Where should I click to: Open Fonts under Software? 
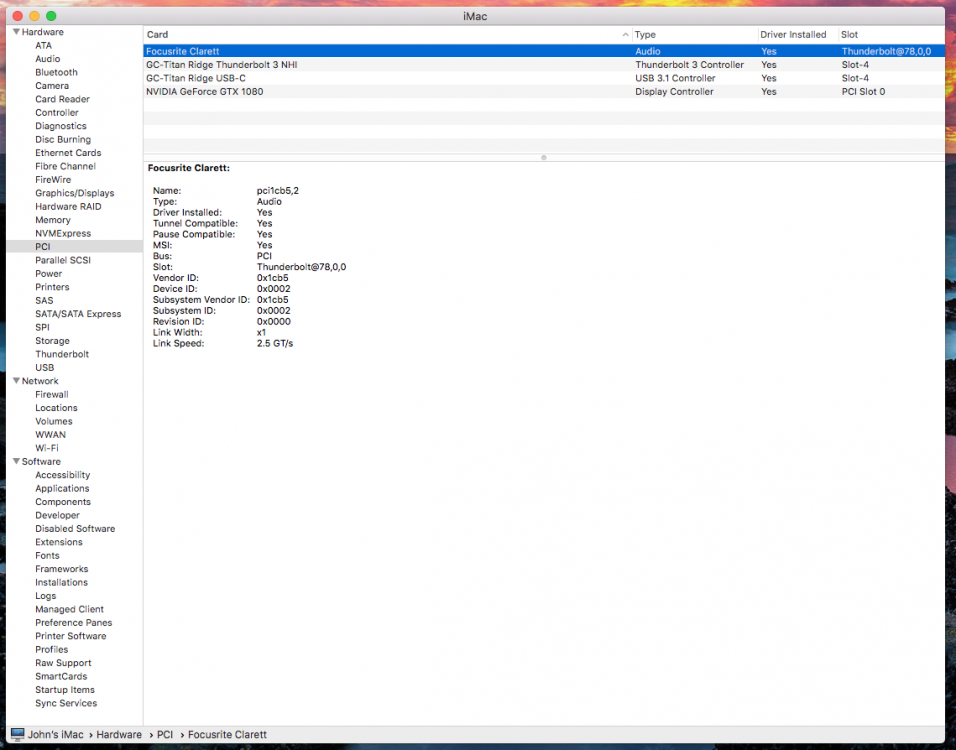click(48, 555)
